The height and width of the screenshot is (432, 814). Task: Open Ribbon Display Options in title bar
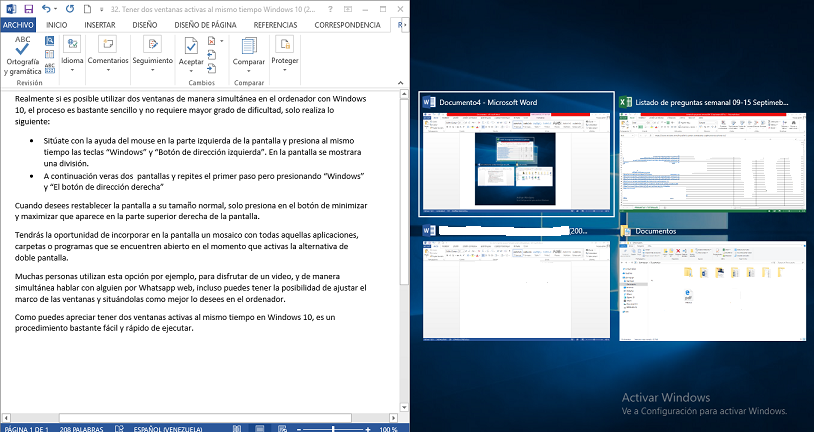click(x=348, y=9)
